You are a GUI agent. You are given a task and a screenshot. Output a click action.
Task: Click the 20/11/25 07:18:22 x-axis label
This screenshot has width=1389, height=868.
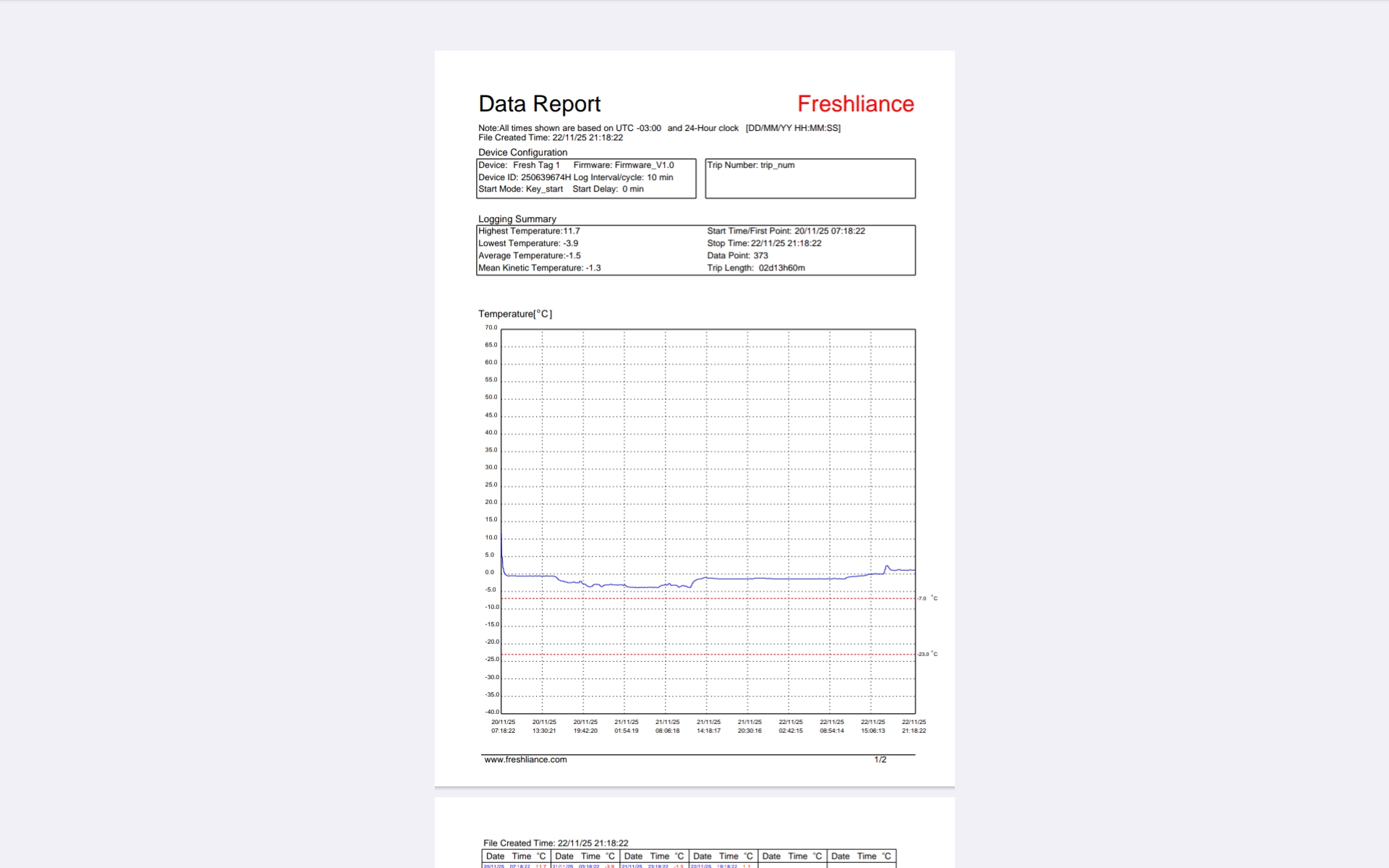point(504,726)
